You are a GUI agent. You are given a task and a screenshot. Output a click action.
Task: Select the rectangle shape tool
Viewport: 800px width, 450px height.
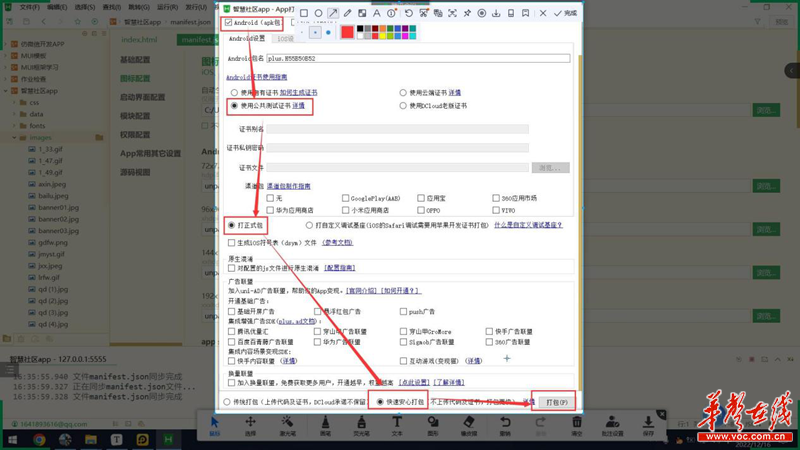[x=304, y=13]
